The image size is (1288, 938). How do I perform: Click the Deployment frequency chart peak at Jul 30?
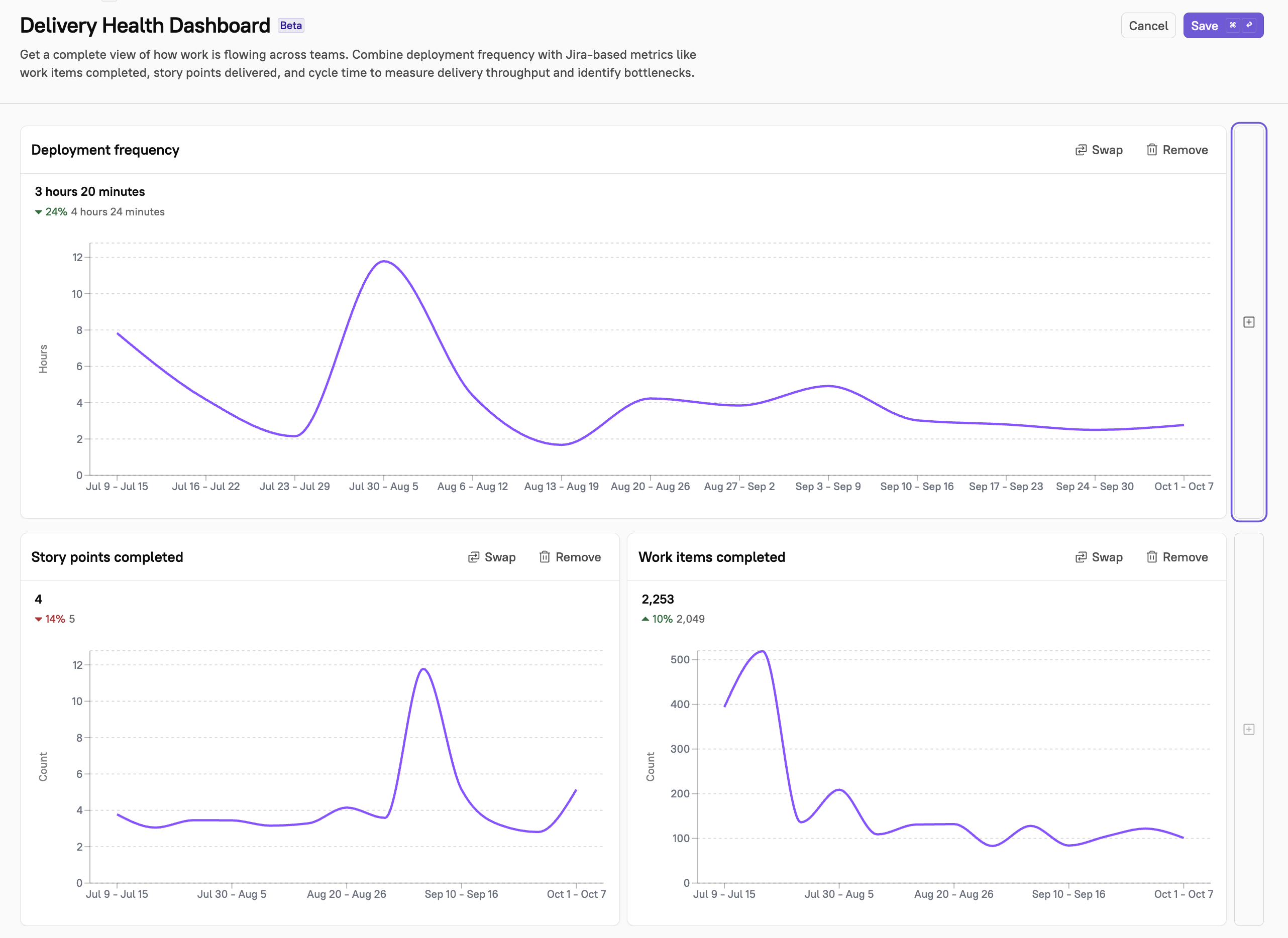coord(384,261)
